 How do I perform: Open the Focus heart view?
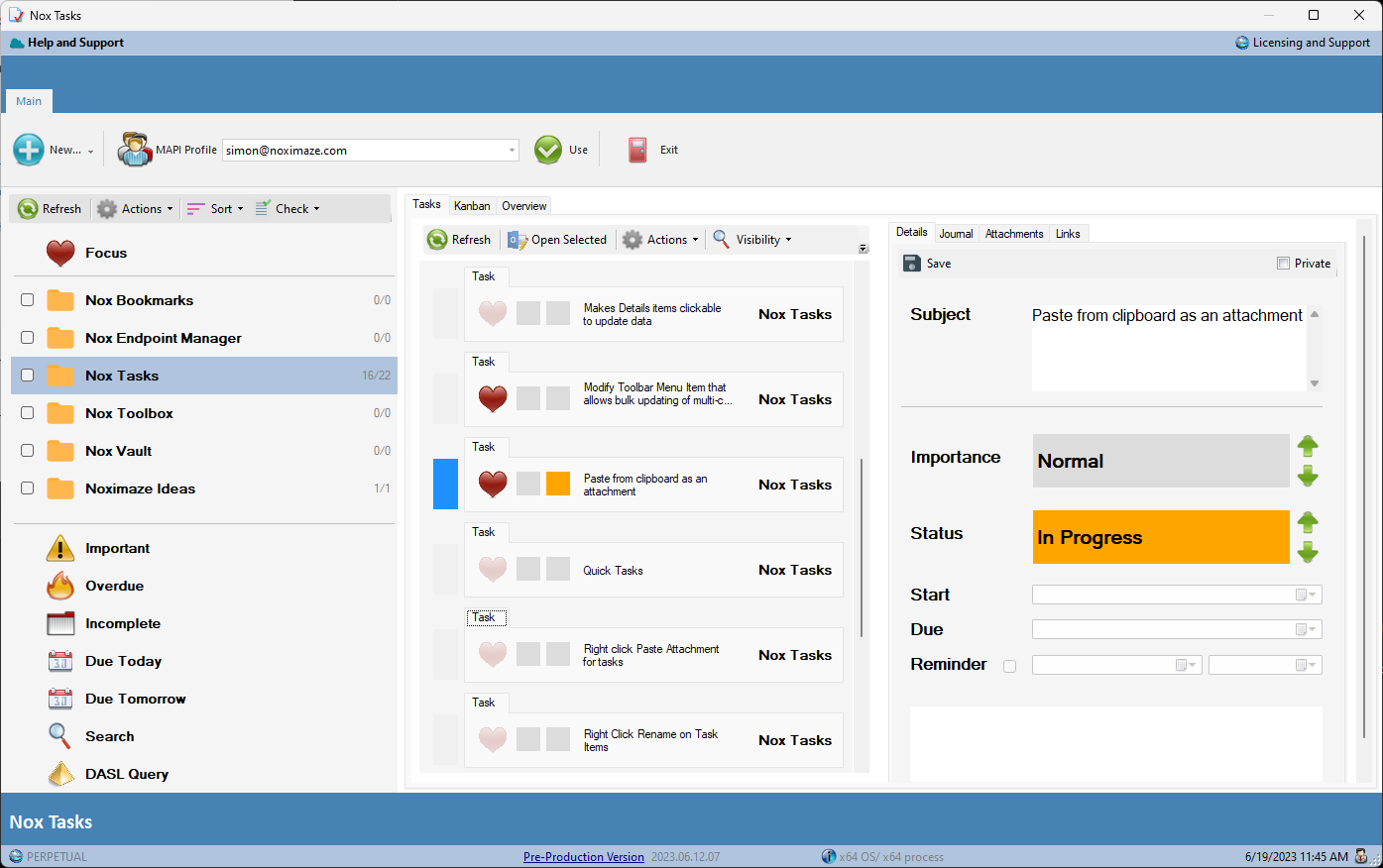click(x=60, y=253)
